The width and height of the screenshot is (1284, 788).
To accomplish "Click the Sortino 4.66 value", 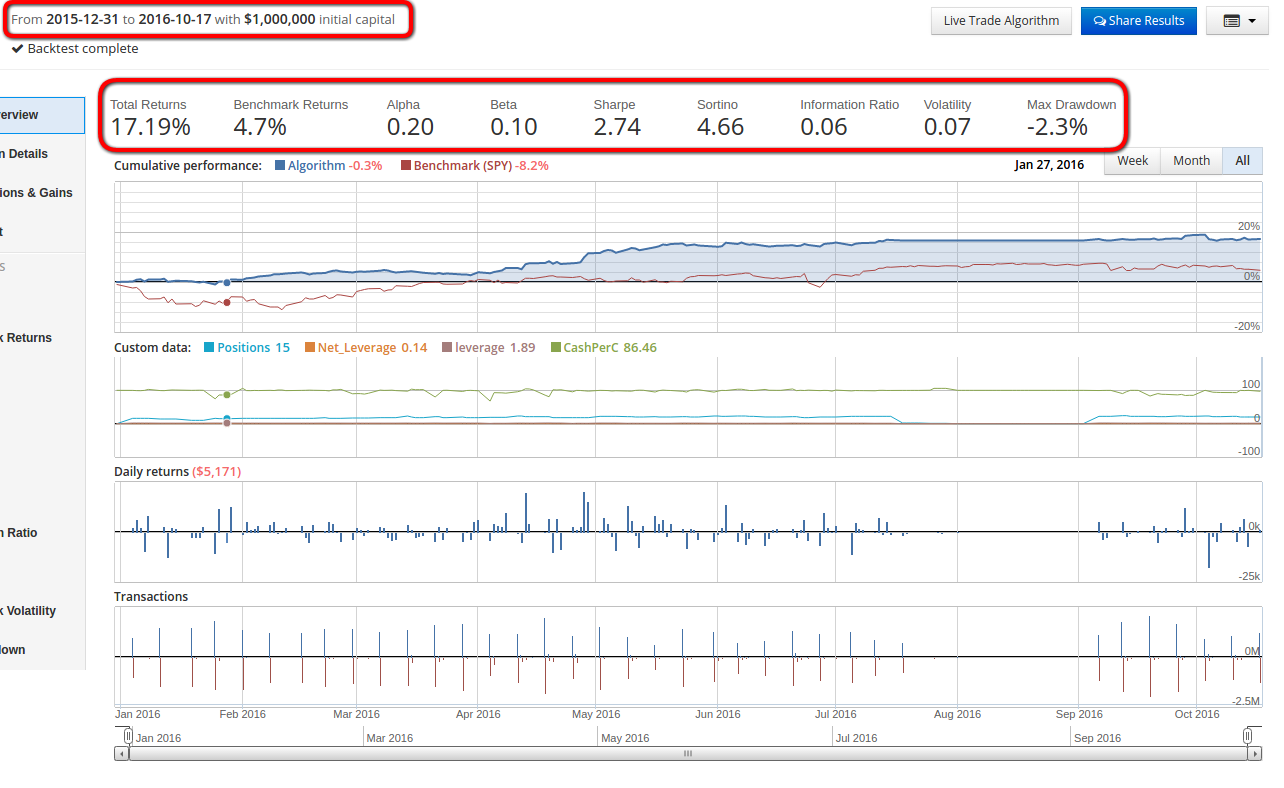I will [720, 127].
